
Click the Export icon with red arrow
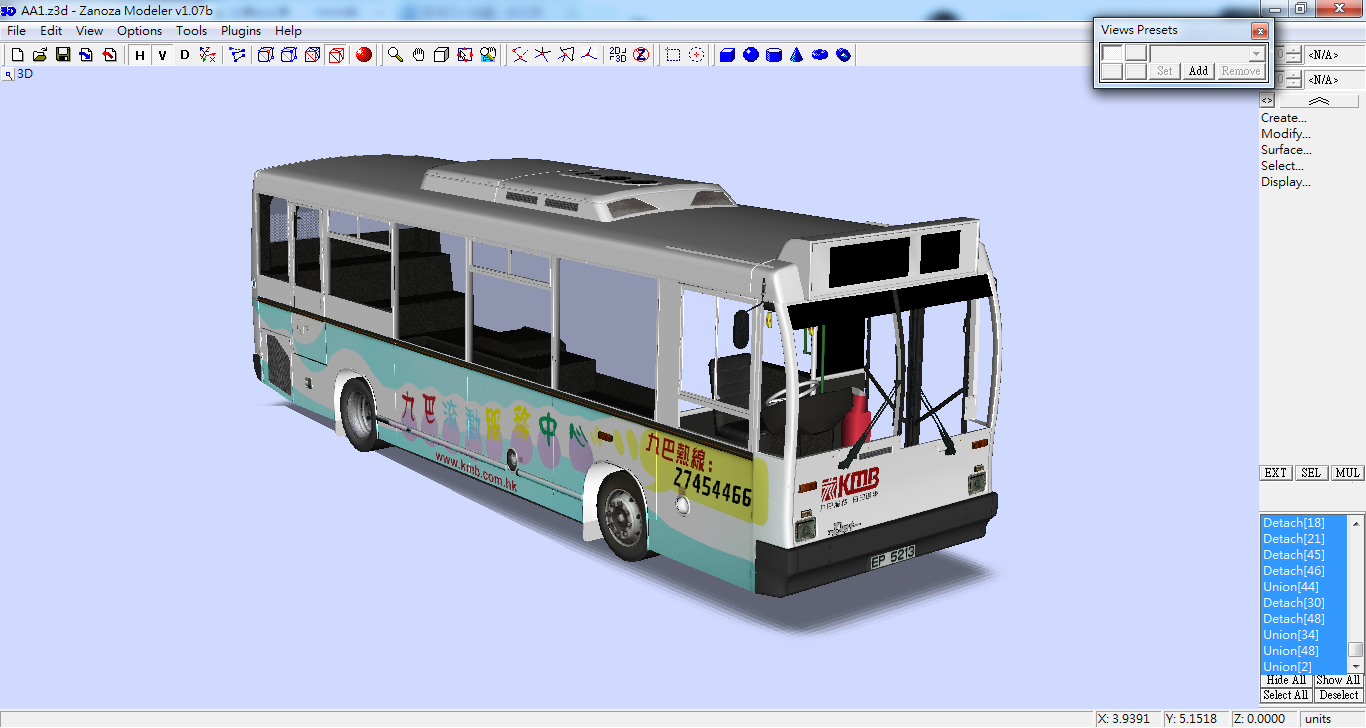pyautogui.click(x=109, y=55)
